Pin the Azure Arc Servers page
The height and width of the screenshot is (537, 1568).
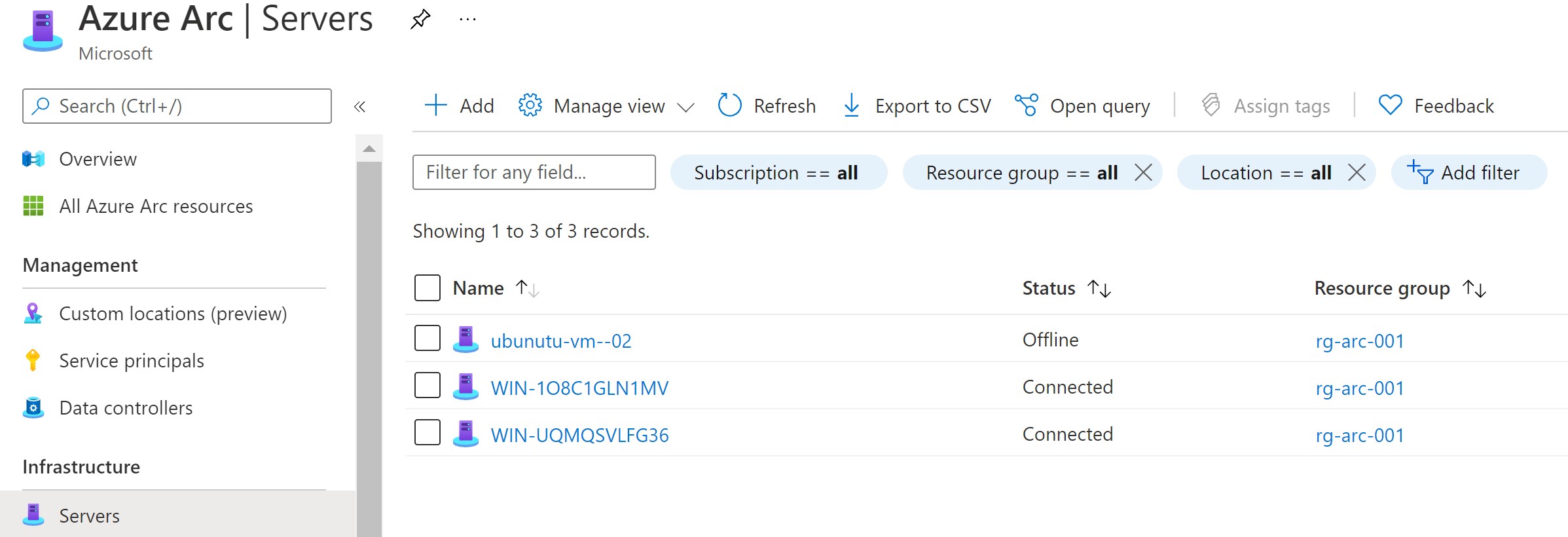(x=420, y=19)
